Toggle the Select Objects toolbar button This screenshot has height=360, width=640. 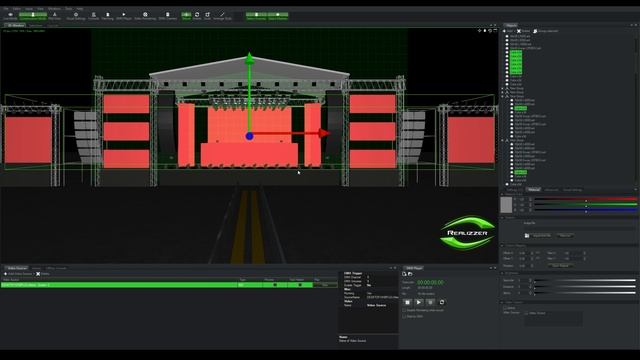278,16
